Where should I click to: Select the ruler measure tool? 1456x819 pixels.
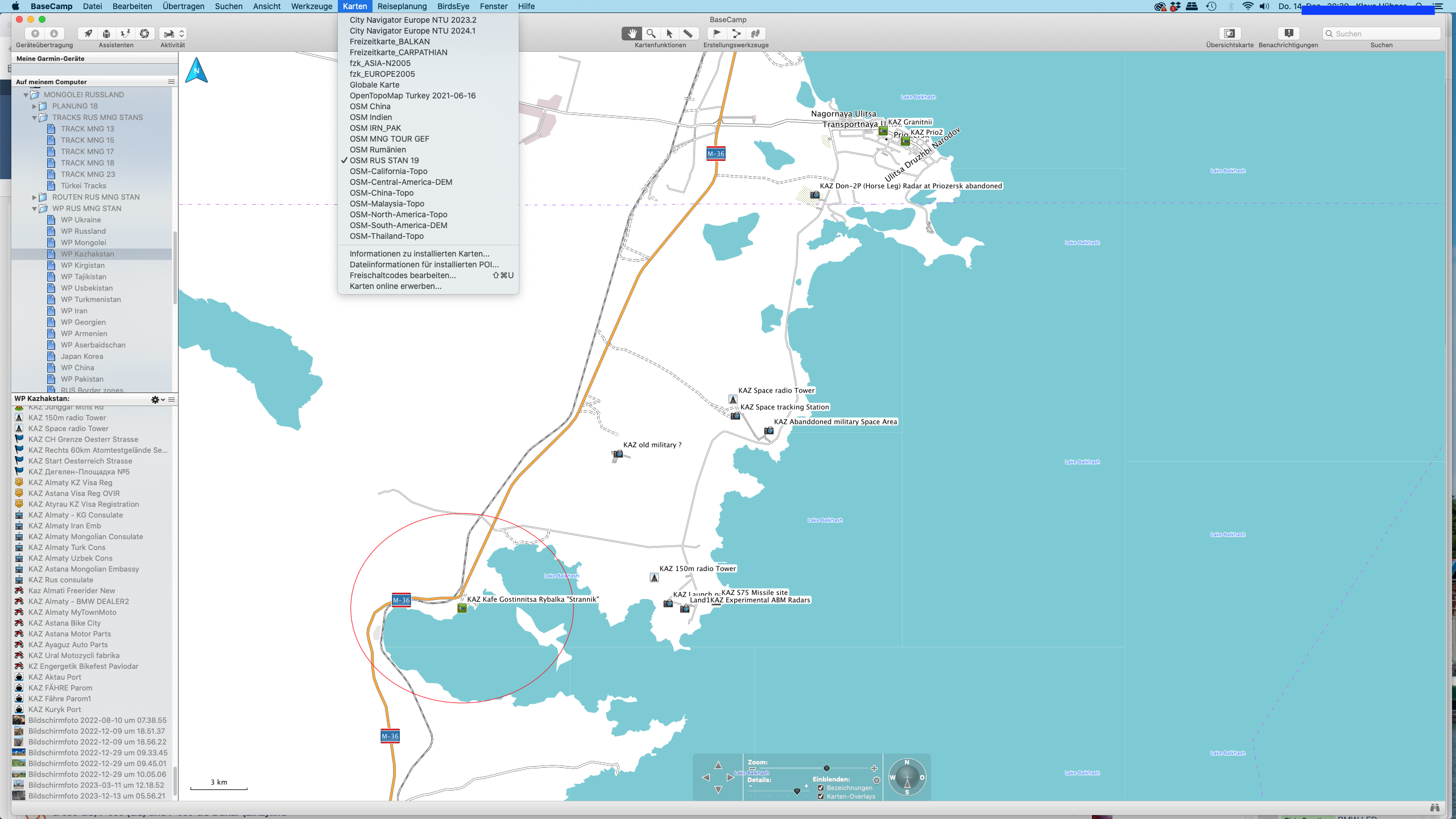[x=688, y=34]
